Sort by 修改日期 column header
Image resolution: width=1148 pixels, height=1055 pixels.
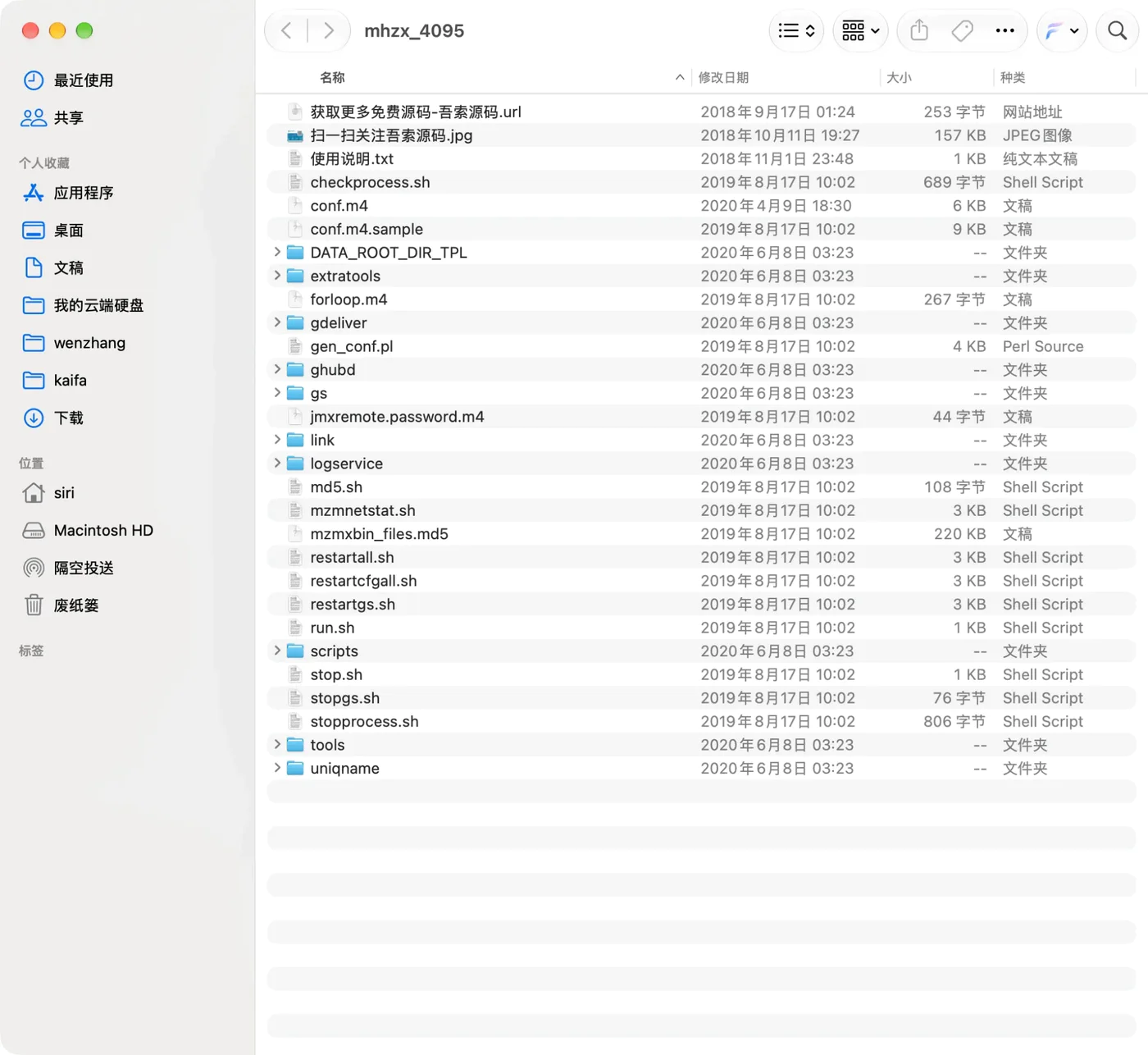[723, 78]
